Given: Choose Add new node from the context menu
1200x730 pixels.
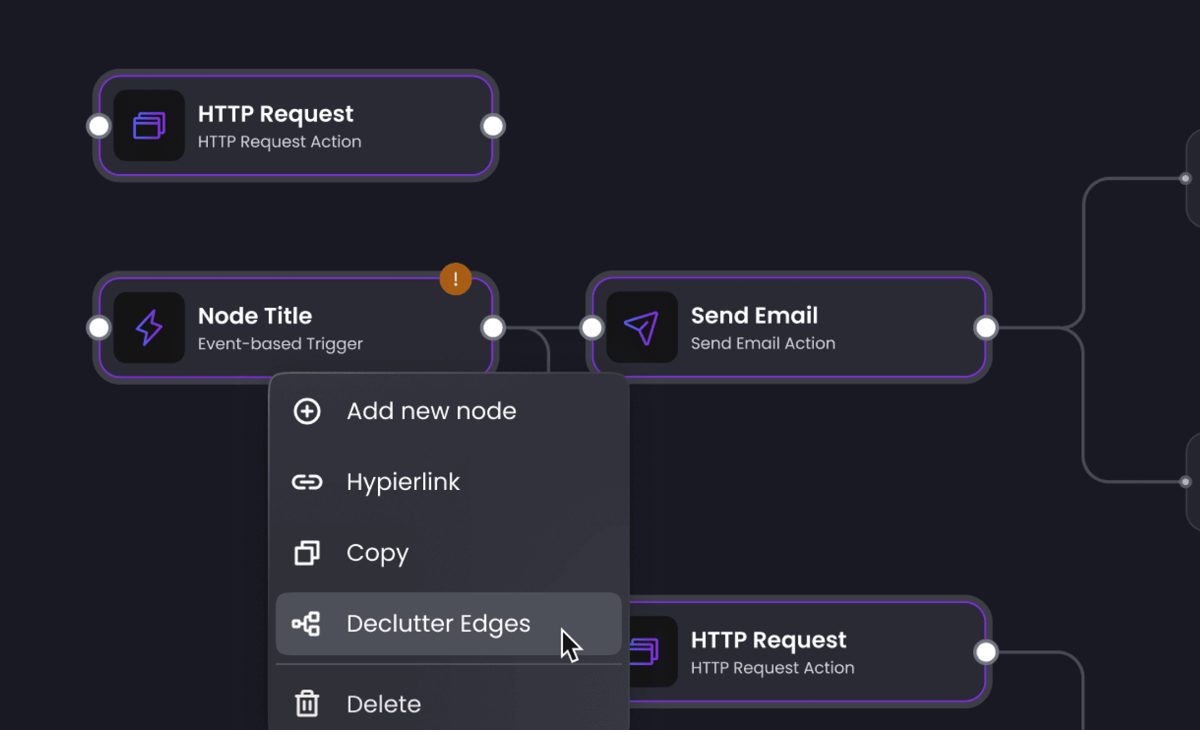Looking at the screenshot, I should click(448, 411).
